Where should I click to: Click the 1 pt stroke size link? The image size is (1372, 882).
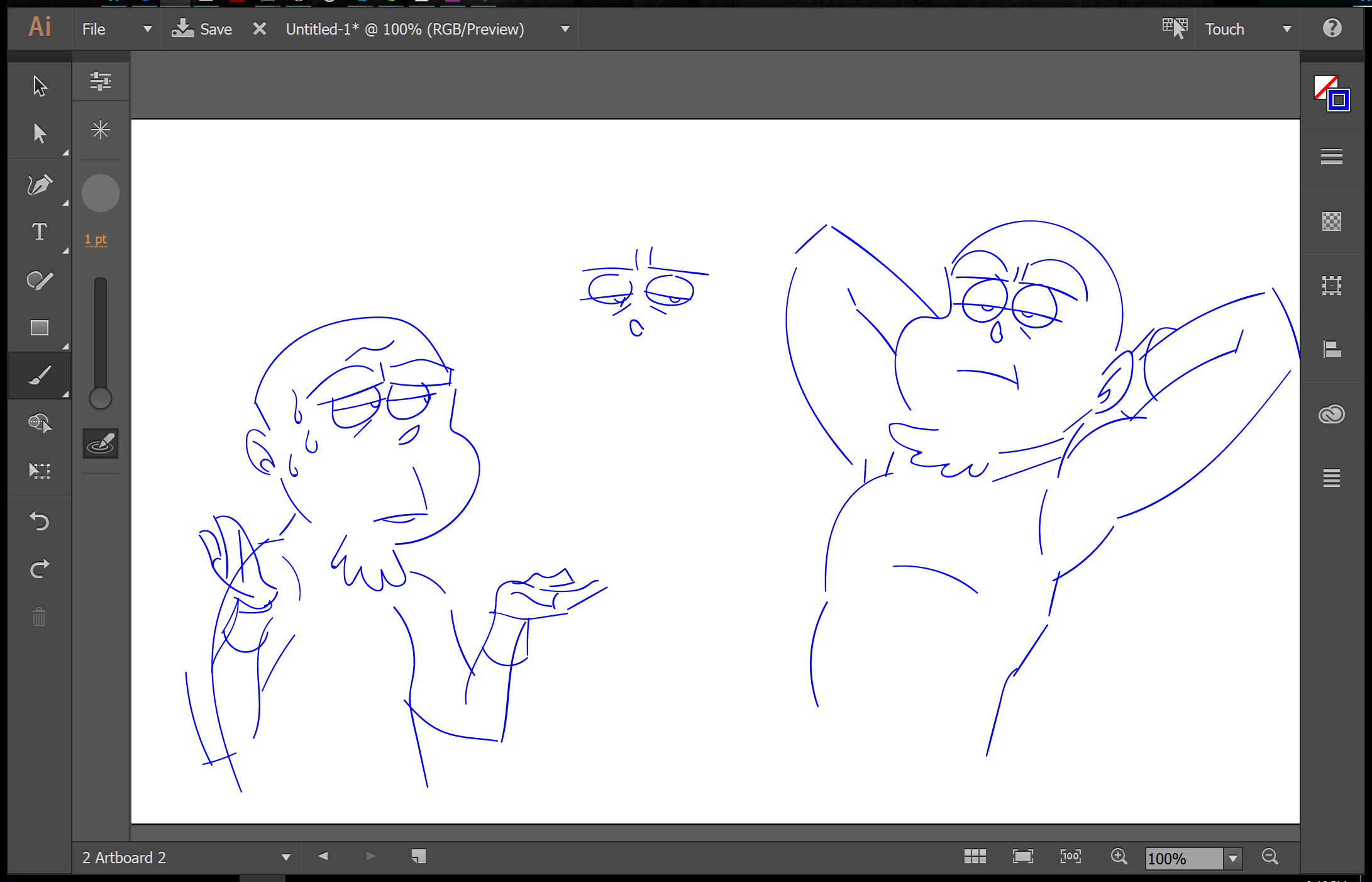(96, 239)
